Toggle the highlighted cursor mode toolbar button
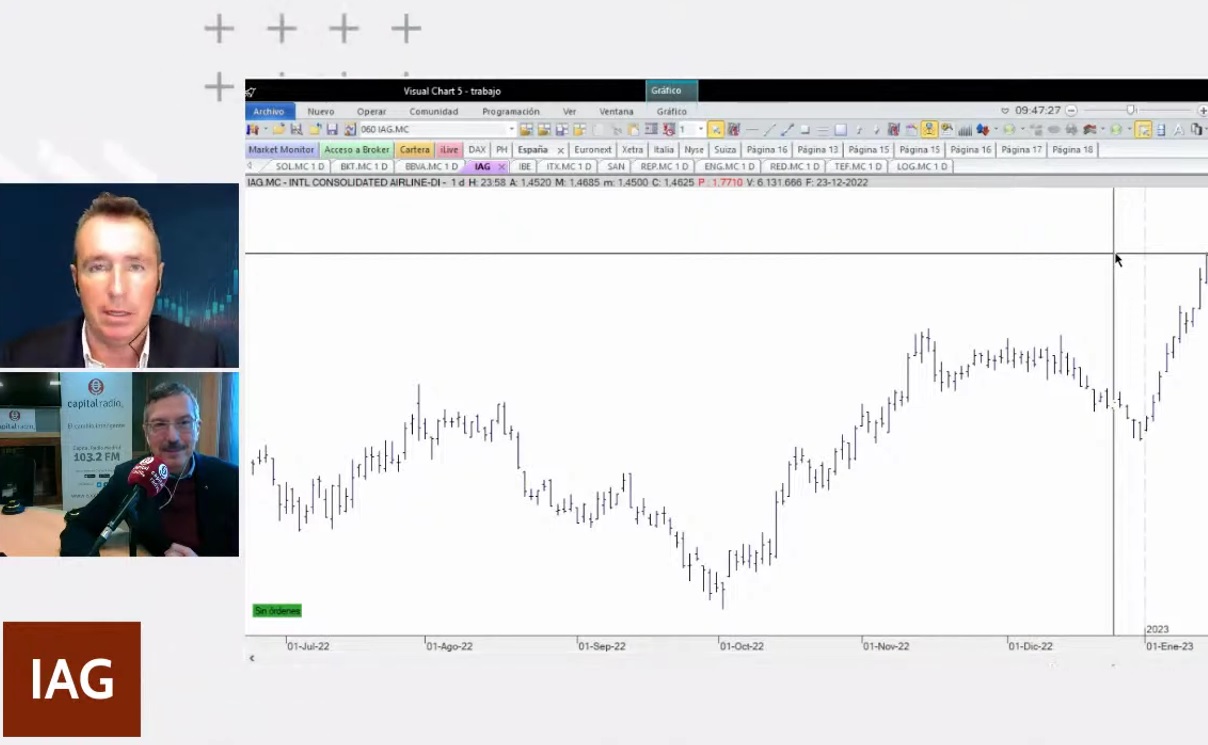Screen dimensions: 1208x745 (716, 130)
